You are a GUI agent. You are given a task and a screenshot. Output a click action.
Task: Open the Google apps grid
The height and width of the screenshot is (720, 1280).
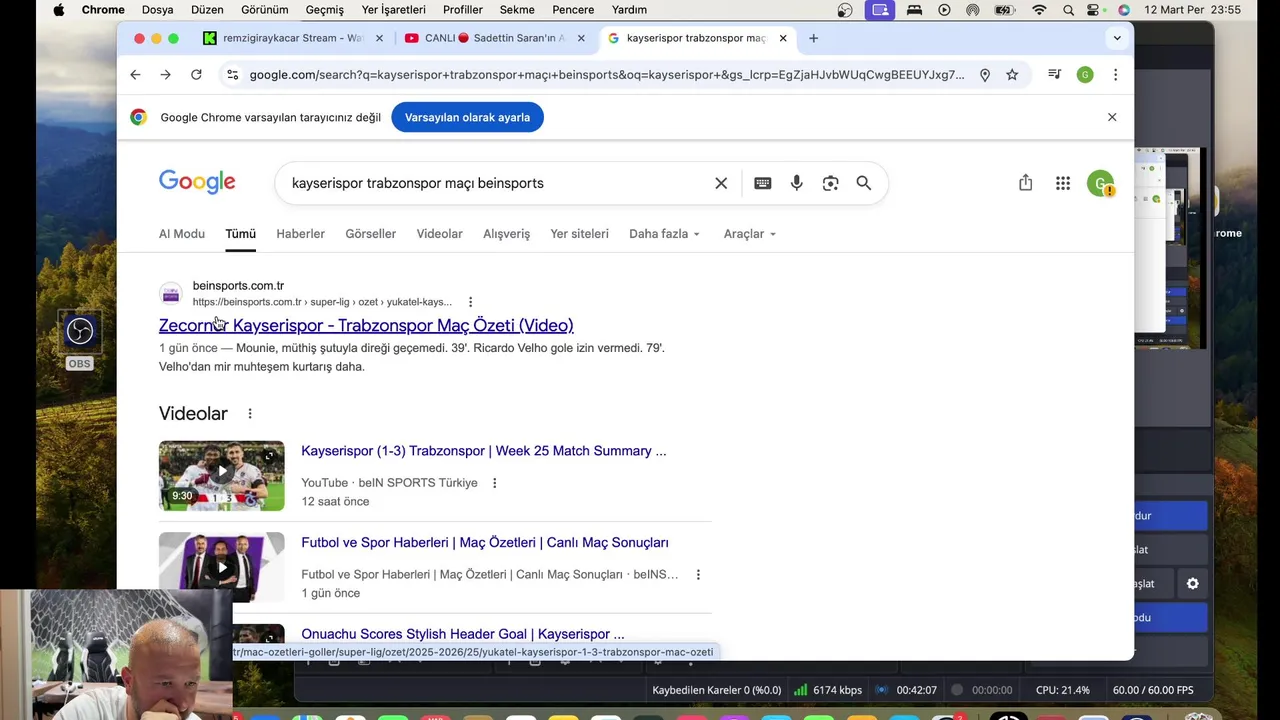coord(1063,183)
